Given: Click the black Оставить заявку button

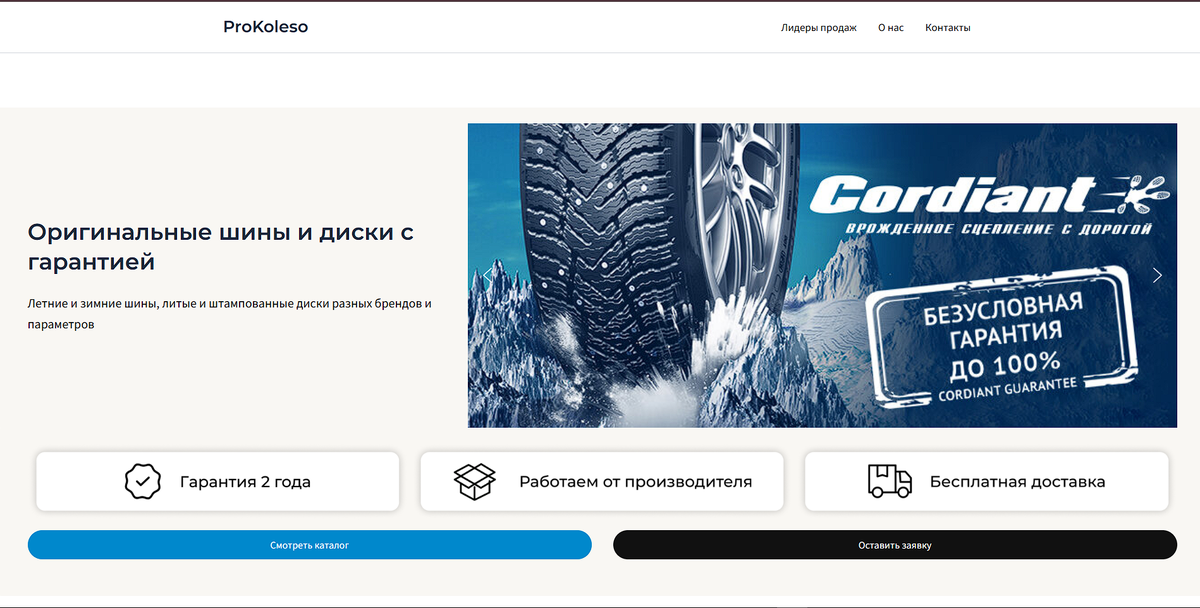Looking at the screenshot, I should (x=895, y=545).
